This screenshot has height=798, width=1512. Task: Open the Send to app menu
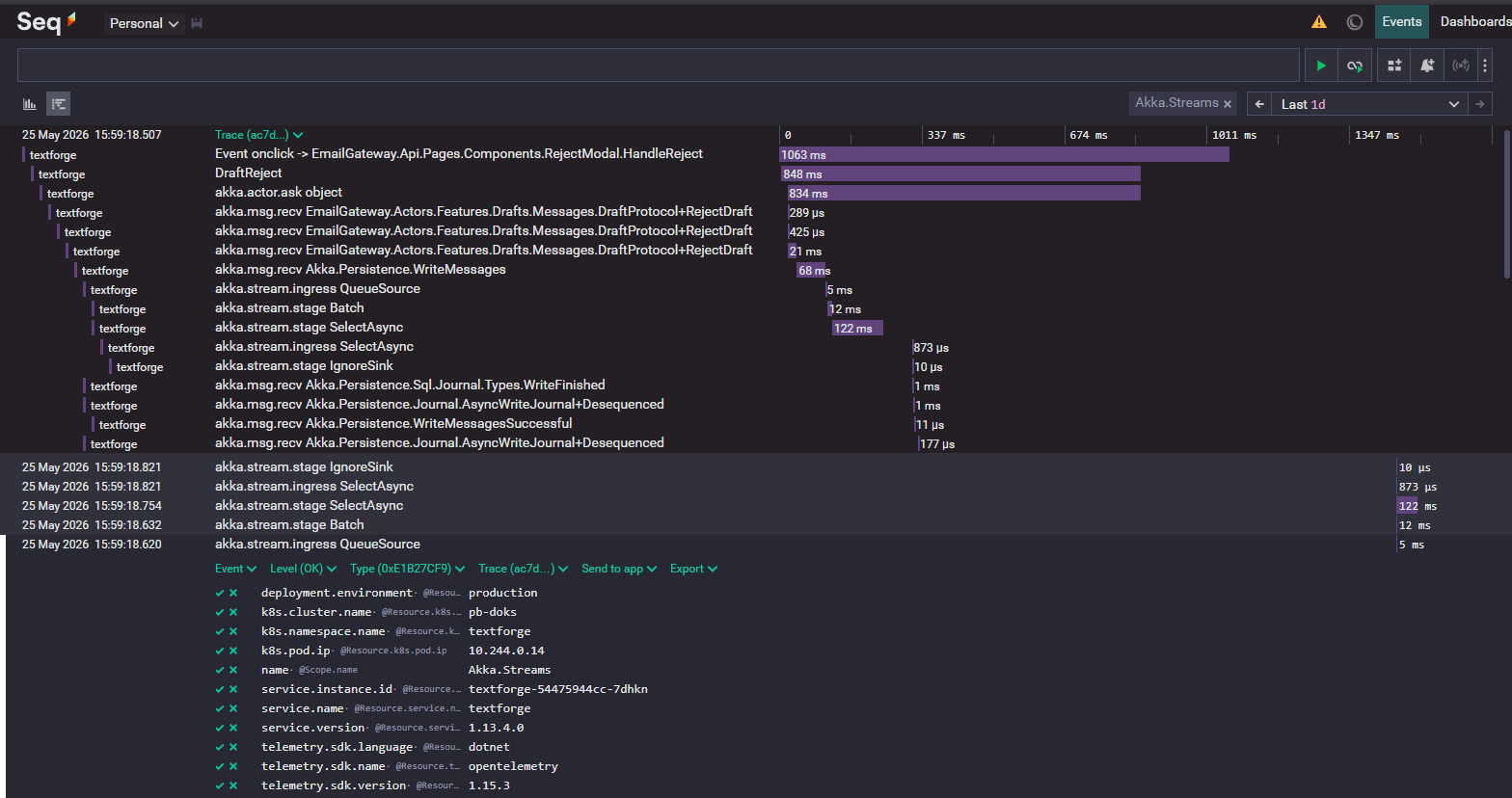618,569
